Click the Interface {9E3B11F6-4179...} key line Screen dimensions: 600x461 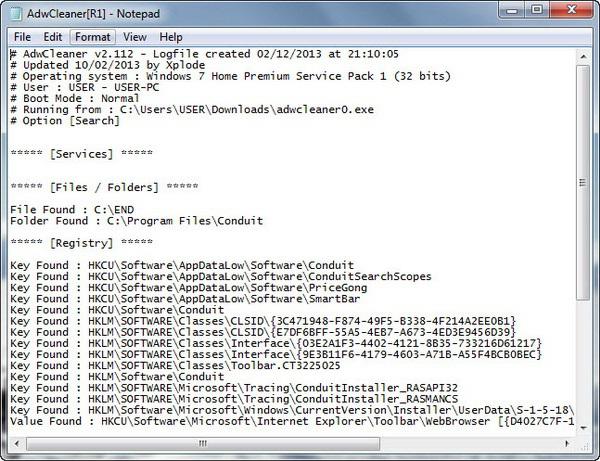coord(276,354)
